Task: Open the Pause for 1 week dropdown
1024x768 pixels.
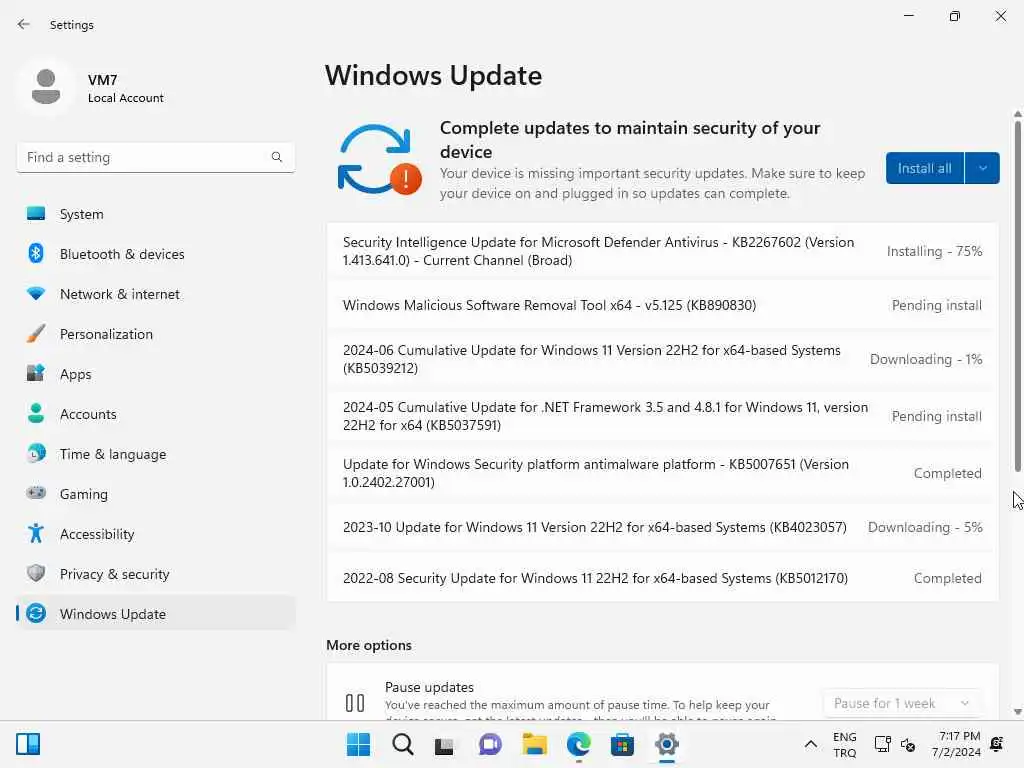Action: pos(902,703)
